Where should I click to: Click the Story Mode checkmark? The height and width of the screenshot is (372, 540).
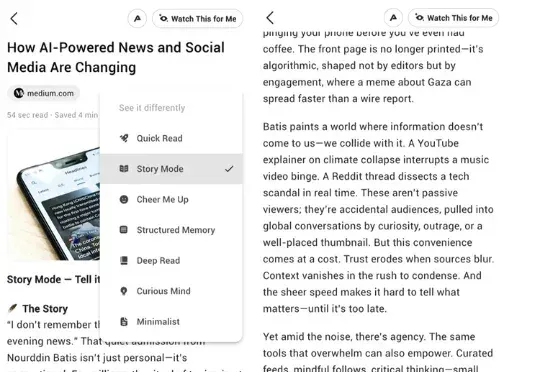[229, 169]
